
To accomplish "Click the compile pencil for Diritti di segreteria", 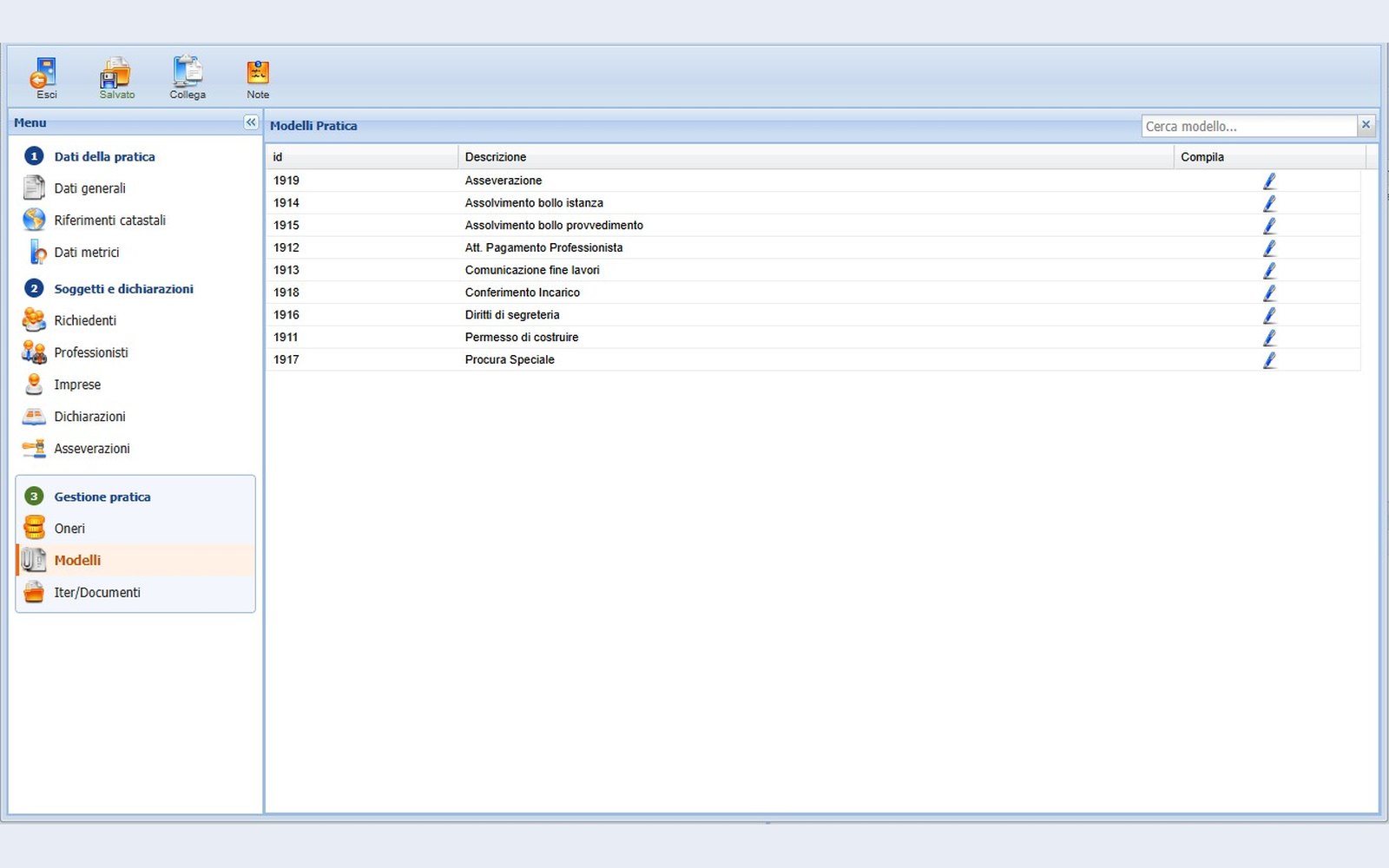I will tap(1269, 314).
